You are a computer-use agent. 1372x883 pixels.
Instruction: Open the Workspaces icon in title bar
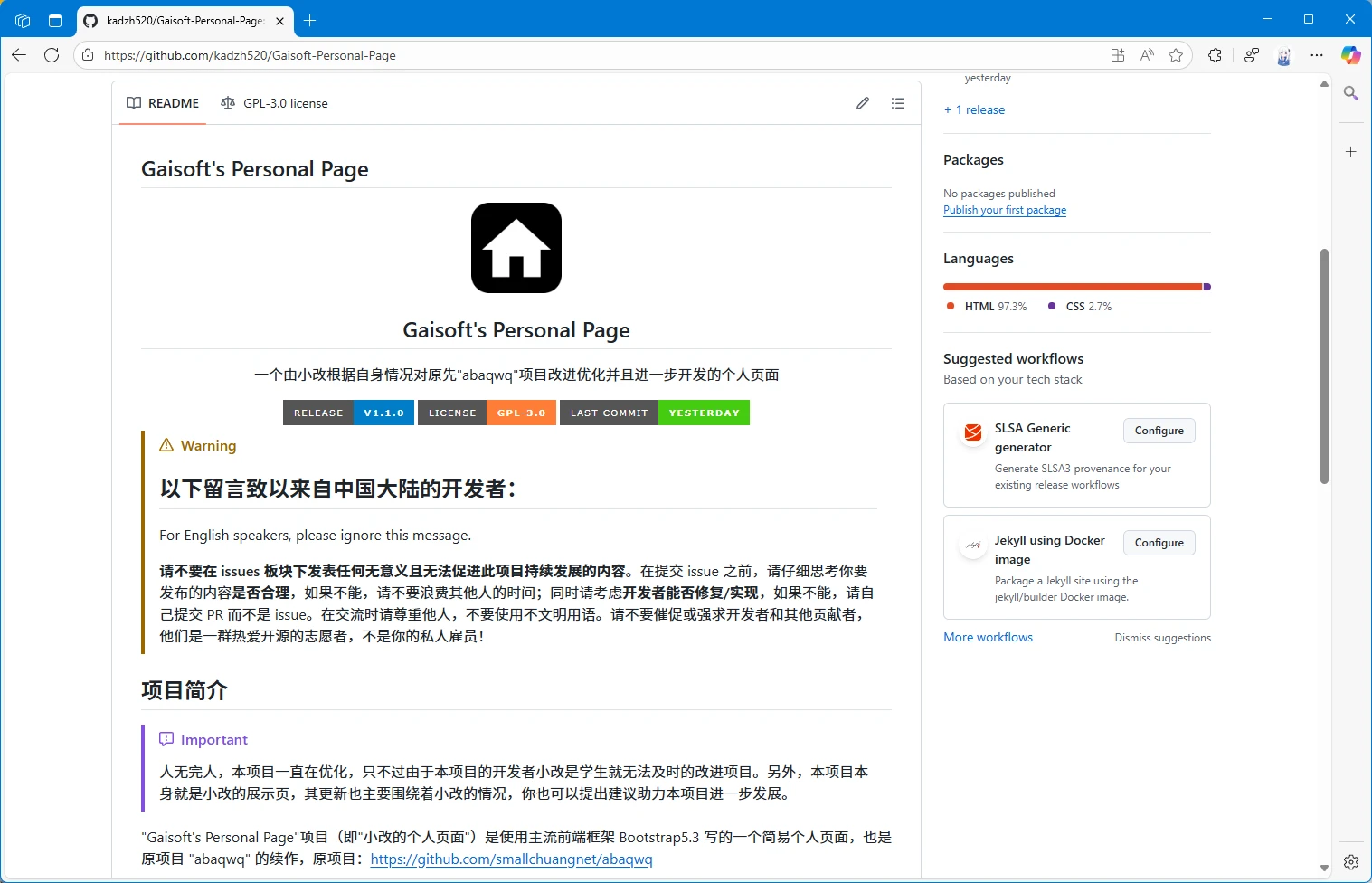point(23,20)
